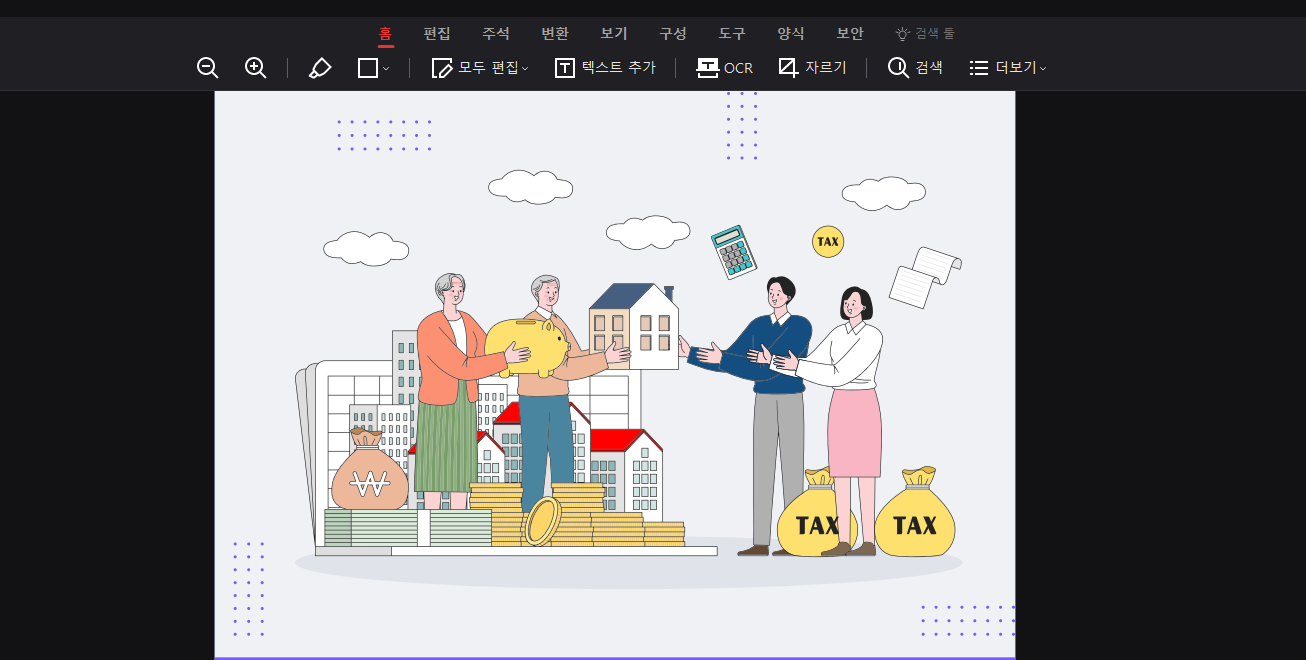
Task: Open 모두 편집 edit-all tool
Action: pos(475,68)
